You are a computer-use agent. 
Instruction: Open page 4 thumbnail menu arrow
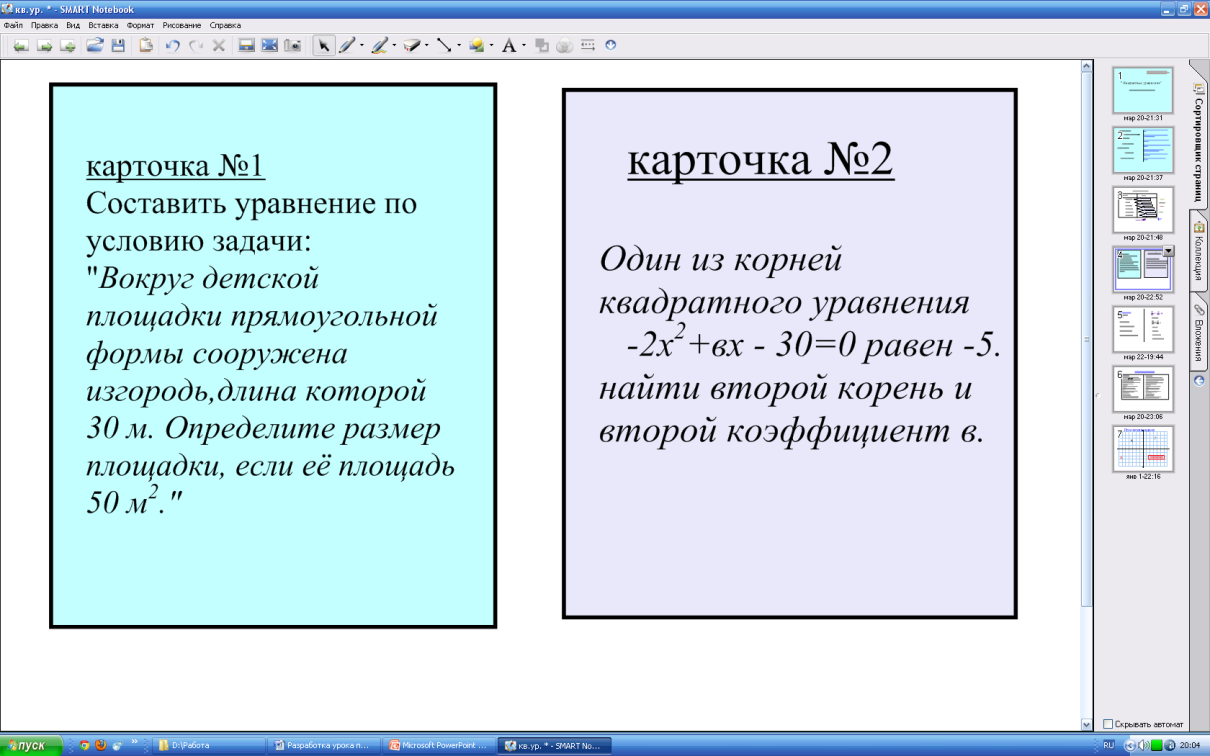pyautogui.click(x=1168, y=251)
